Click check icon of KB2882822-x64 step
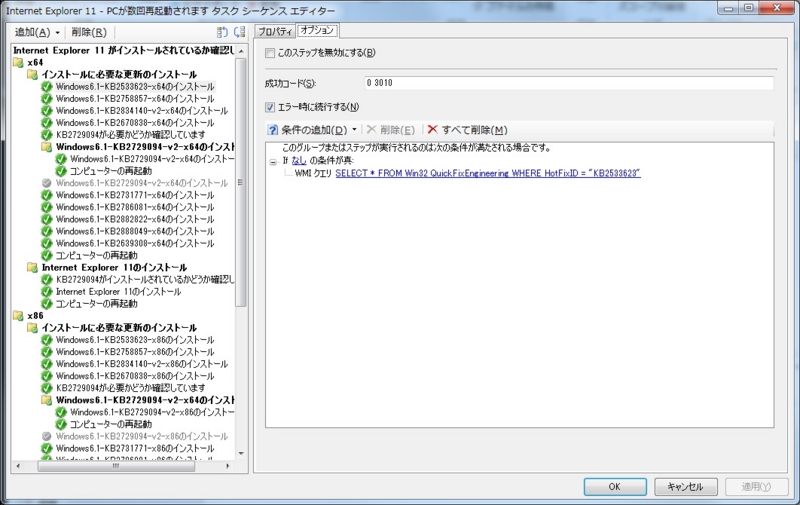Screen dimensions: 800x505 pos(47,219)
